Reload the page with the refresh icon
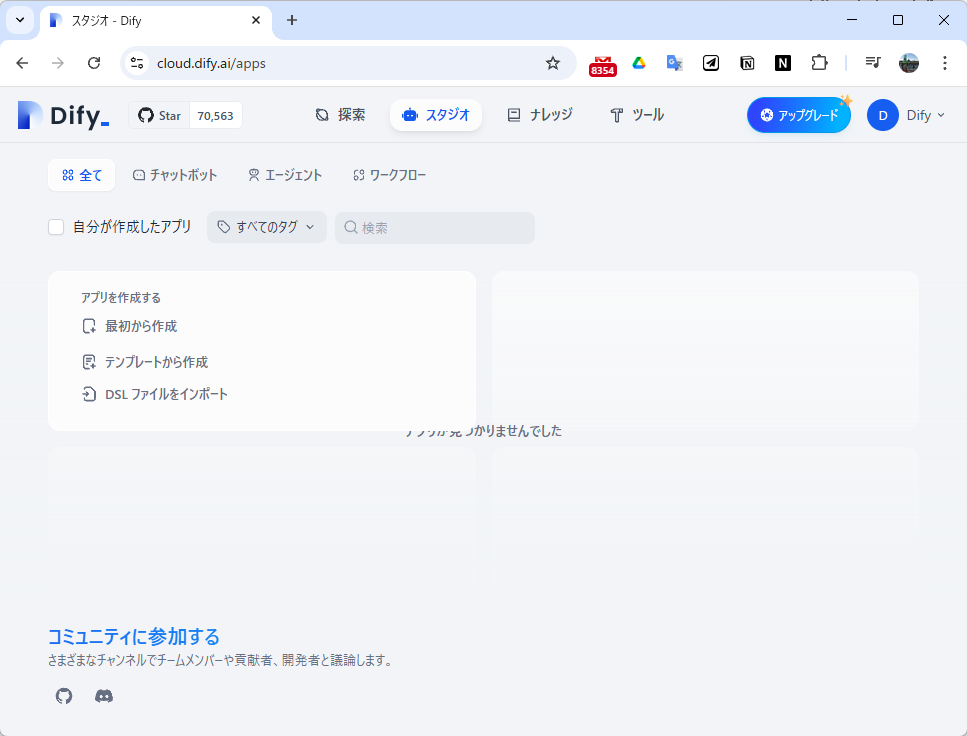This screenshot has width=967, height=736. pyautogui.click(x=94, y=63)
